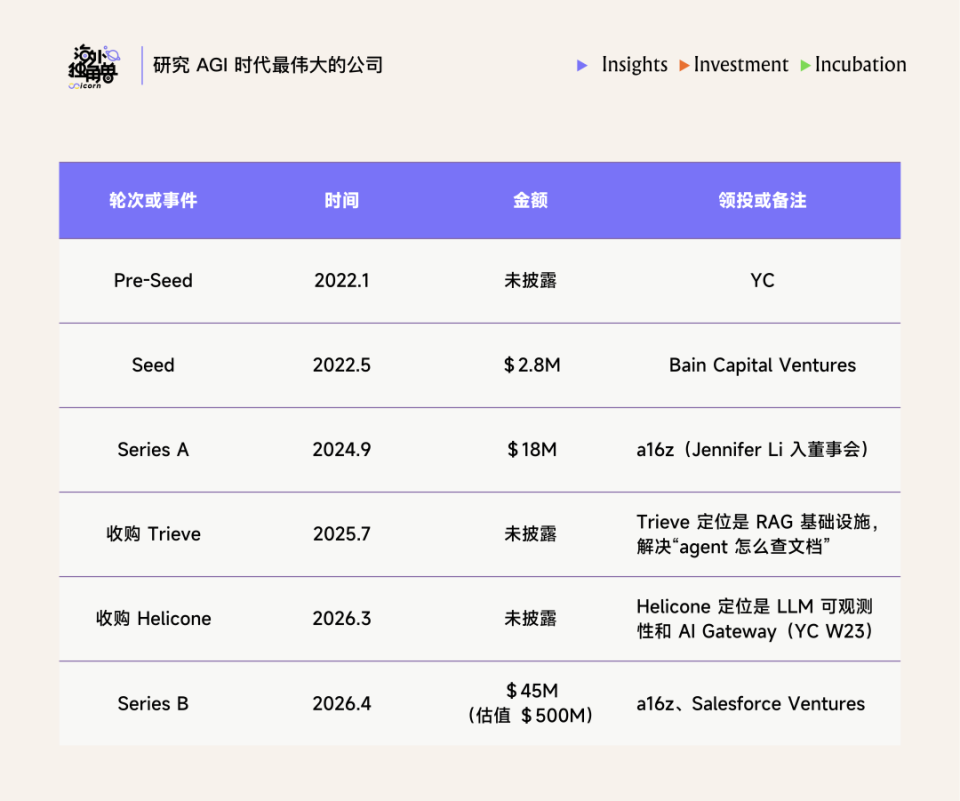The width and height of the screenshot is (960, 801).
Task: Click 未披露 in the Trieve row
Action: tap(530, 534)
